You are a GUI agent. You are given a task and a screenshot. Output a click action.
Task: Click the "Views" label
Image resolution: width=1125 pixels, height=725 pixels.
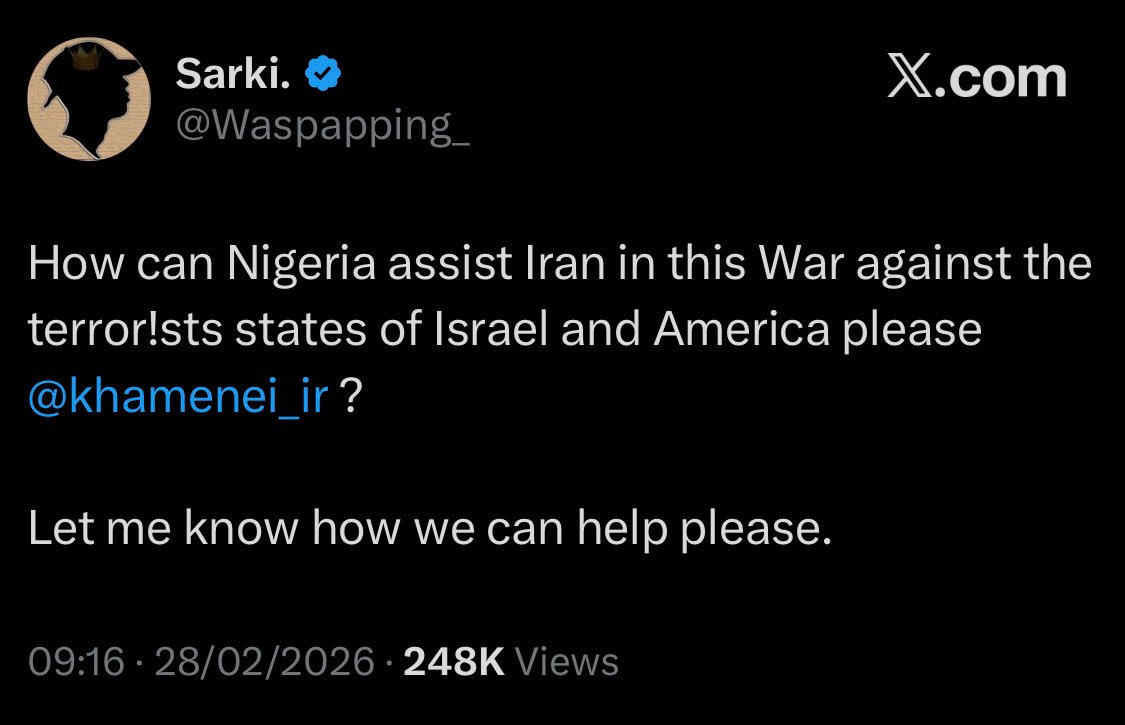click(571, 661)
